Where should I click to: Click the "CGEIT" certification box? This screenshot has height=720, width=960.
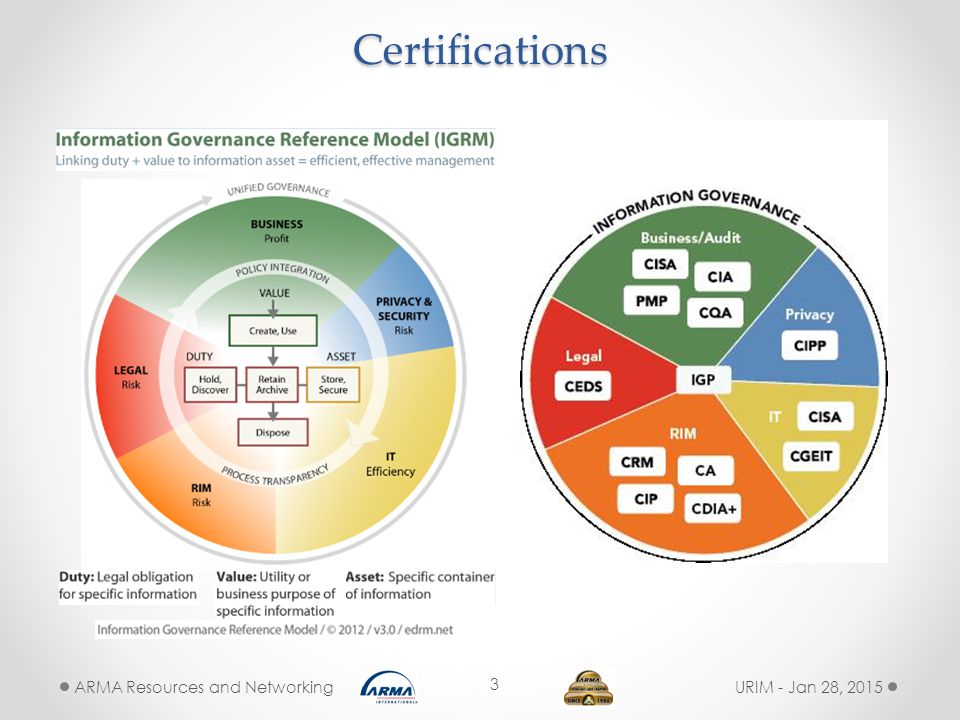(811, 456)
